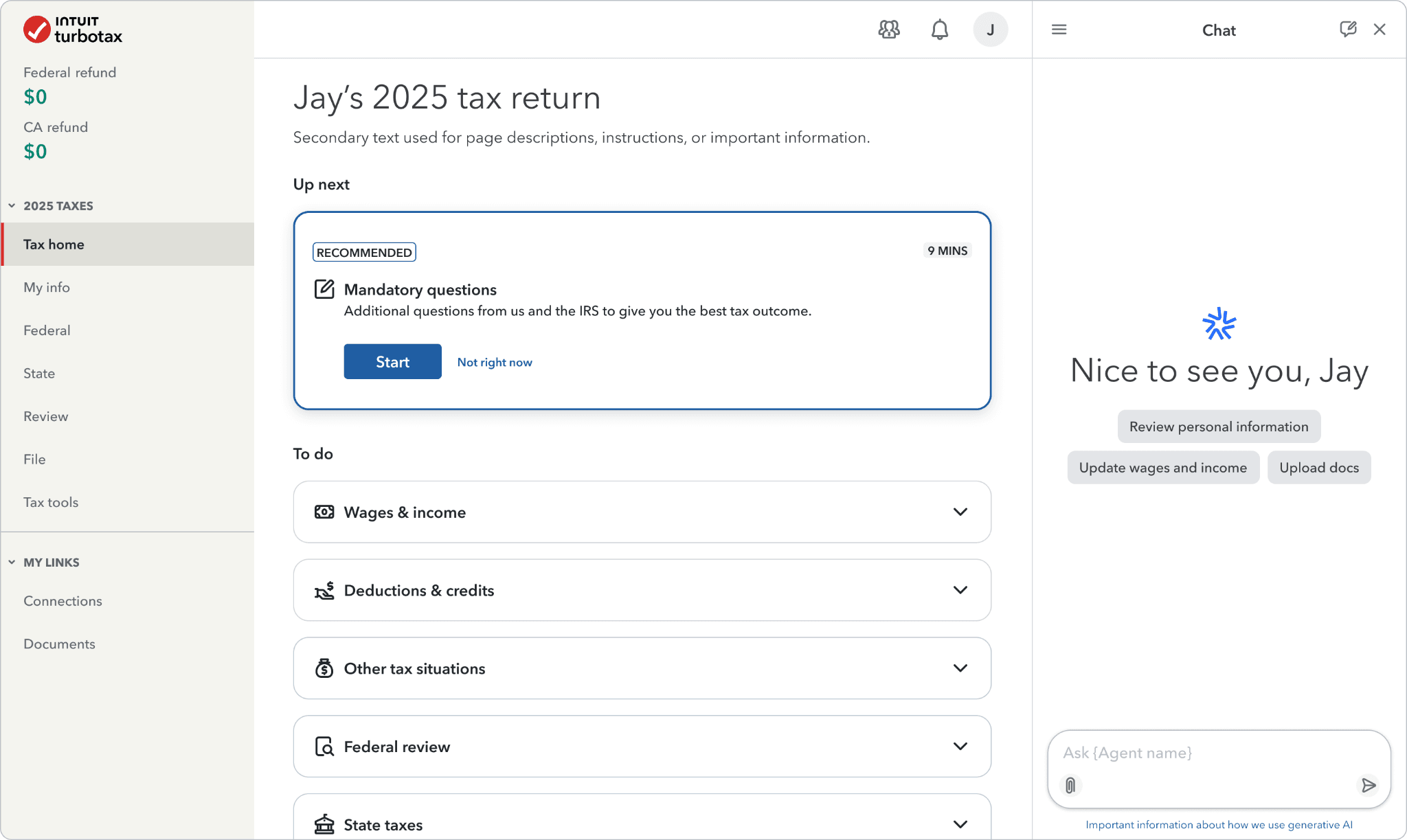Click the send message arrow icon
The width and height of the screenshot is (1407, 840).
coord(1369,785)
